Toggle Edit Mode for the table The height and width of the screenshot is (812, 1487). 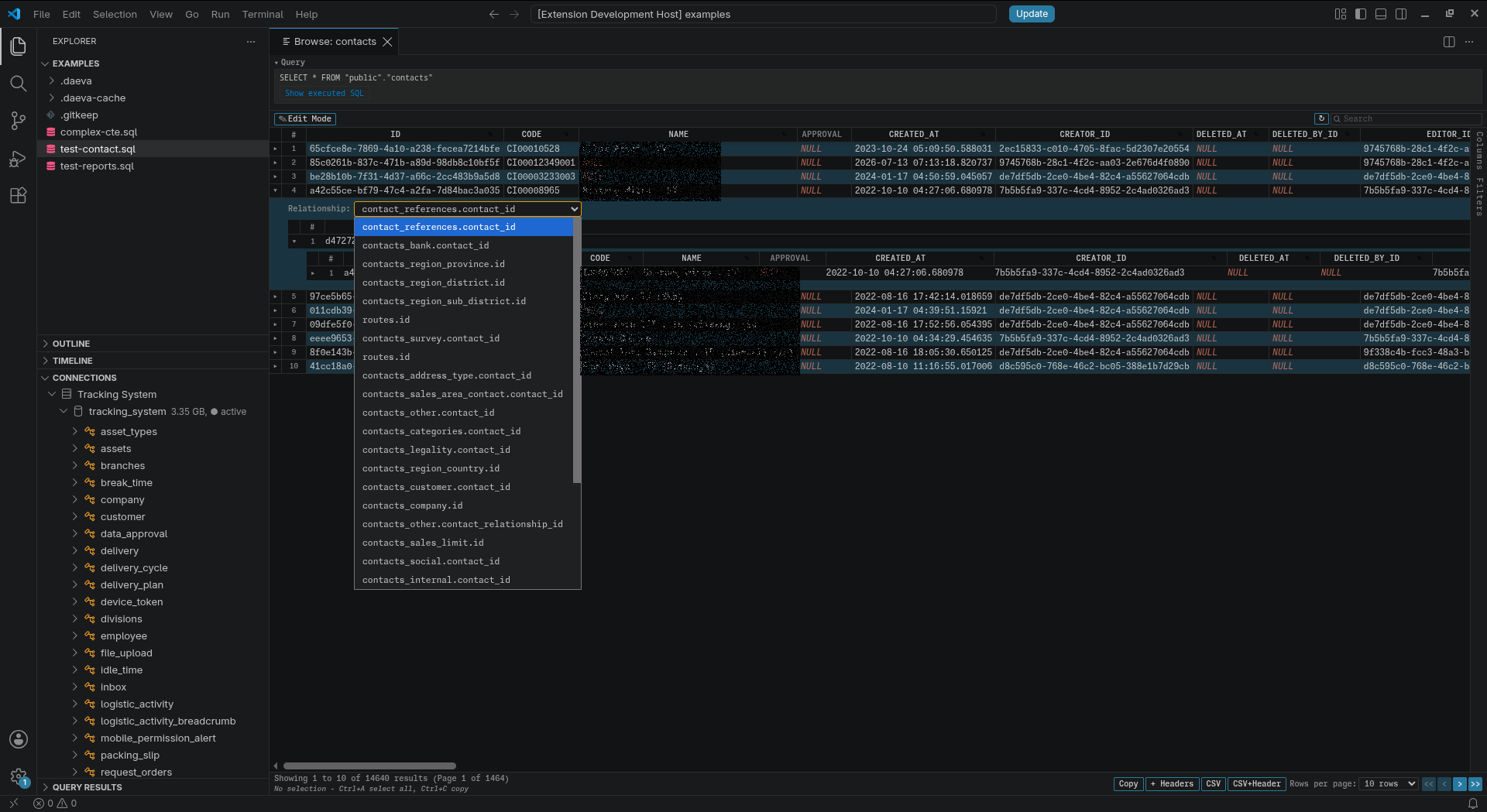tap(305, 118)
